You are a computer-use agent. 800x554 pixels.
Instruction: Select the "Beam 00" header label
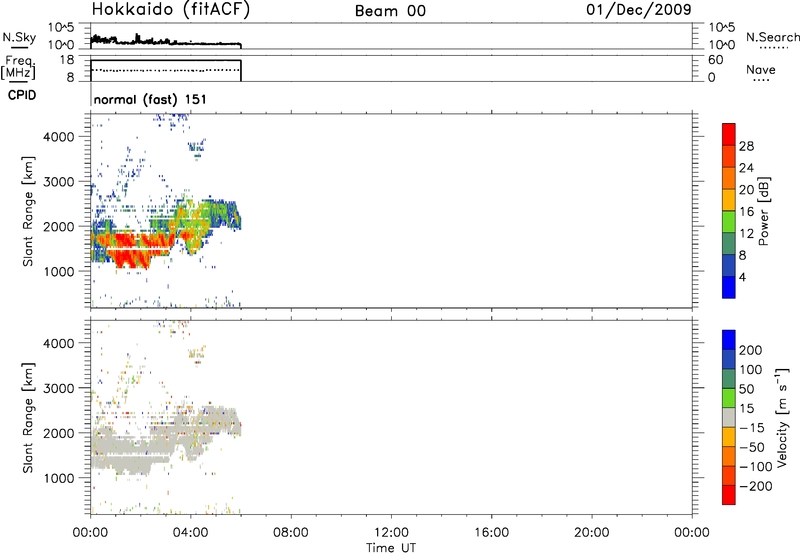point(390,11)
